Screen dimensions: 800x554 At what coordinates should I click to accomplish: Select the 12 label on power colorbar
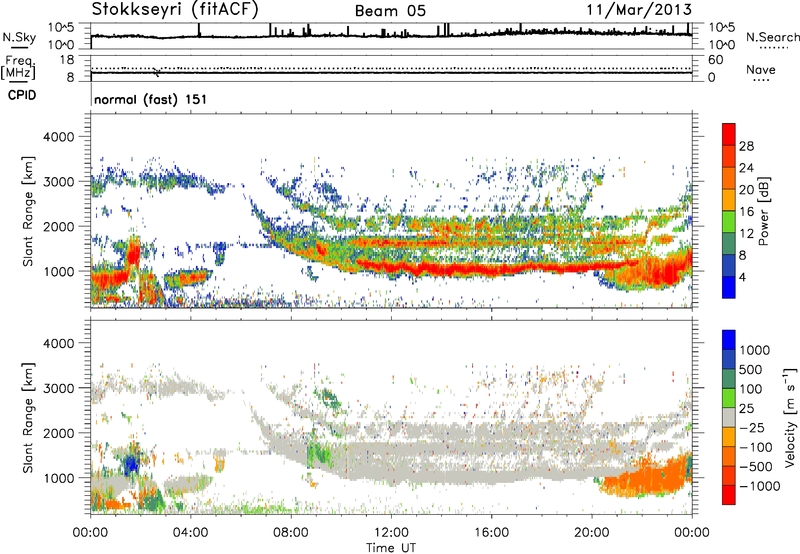[x=746, y=234]
